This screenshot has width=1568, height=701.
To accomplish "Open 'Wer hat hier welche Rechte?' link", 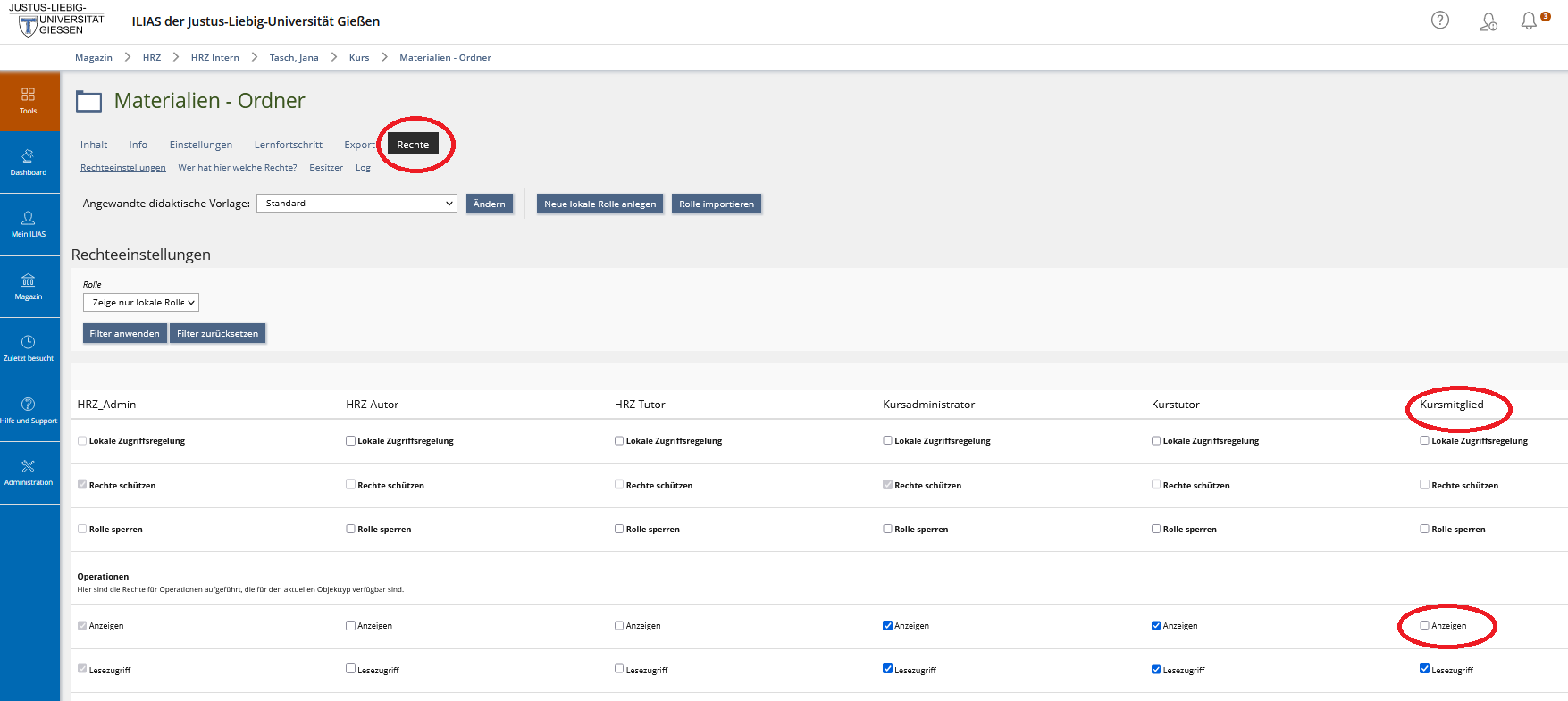I will (238, 168).
